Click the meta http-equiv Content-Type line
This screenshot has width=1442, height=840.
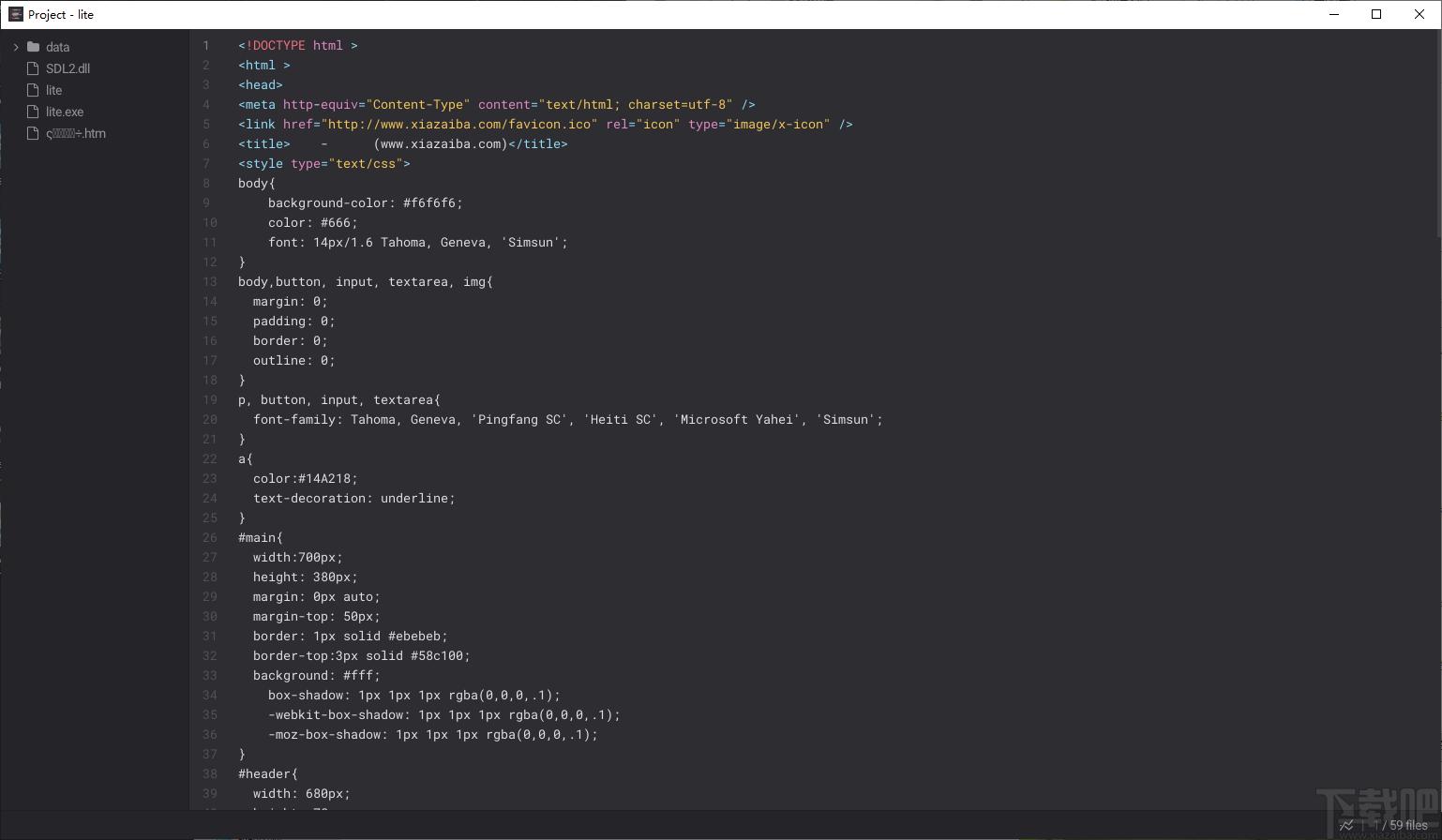[497, 104]
